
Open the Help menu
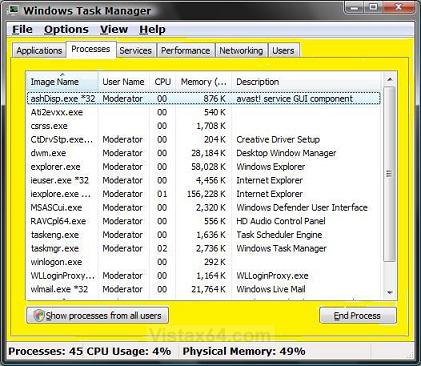tap(152, 29)
